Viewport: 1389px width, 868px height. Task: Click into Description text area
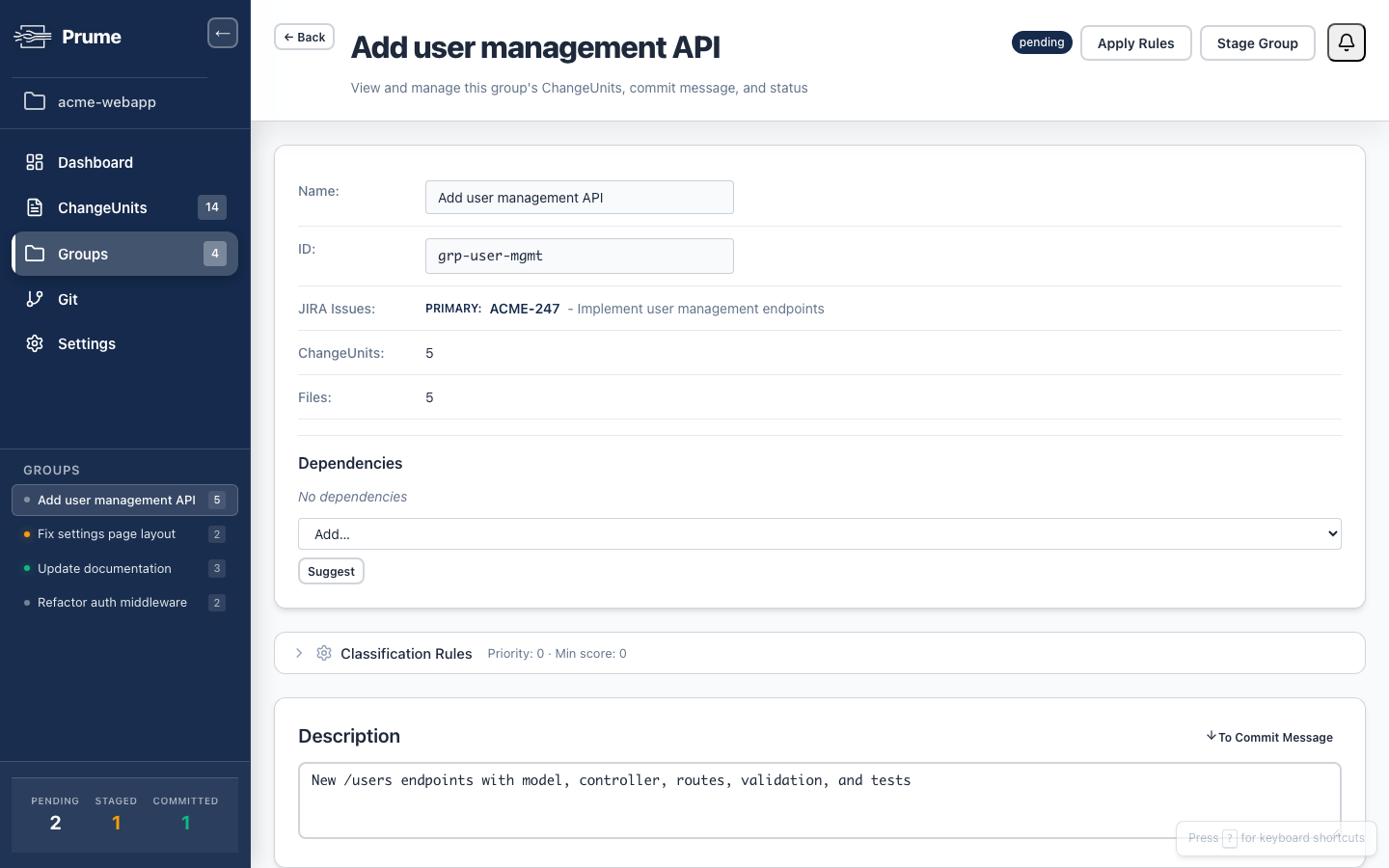820,800
